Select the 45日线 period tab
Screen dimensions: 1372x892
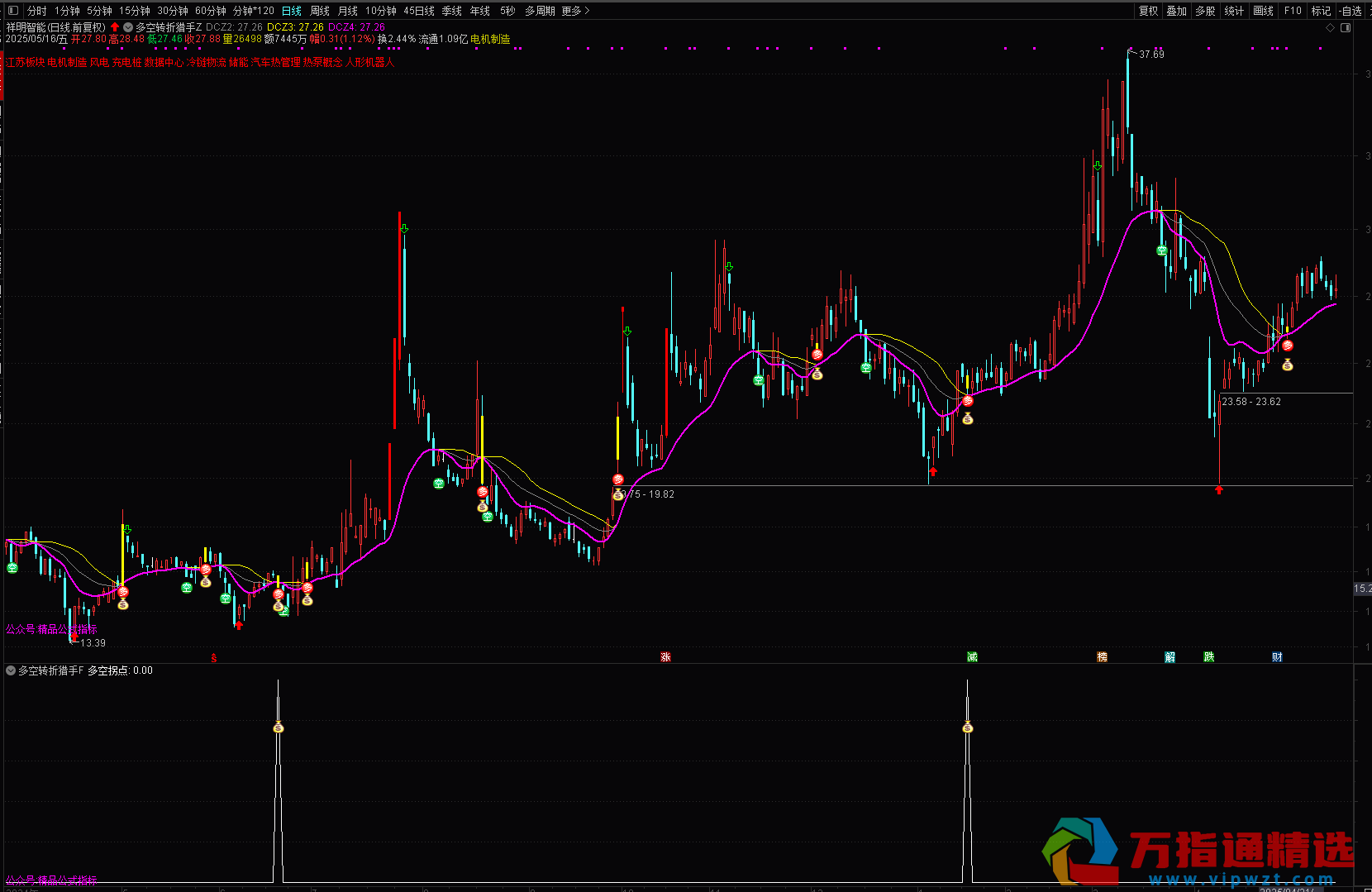click(419, 11)
